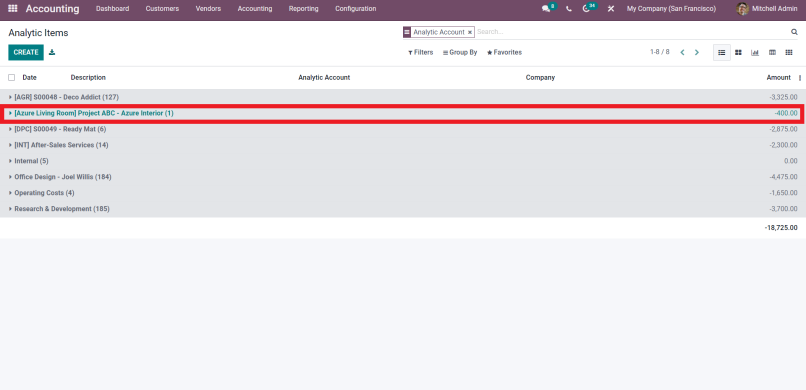
Task: Sort by the Amount column header
Action: pos(778,78)
